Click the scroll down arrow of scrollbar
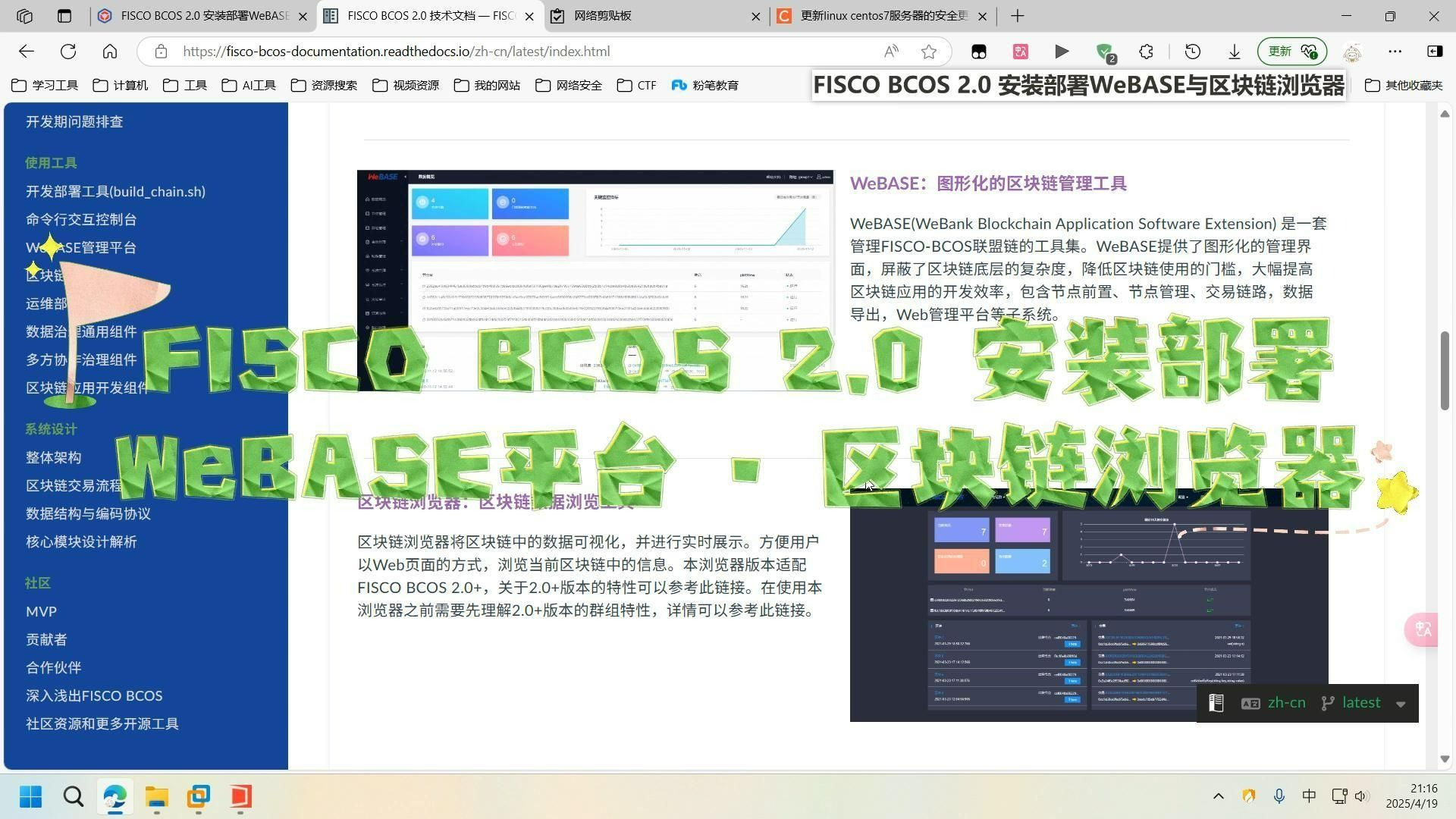The image size is (1456, 819). tap(1445, 759)
